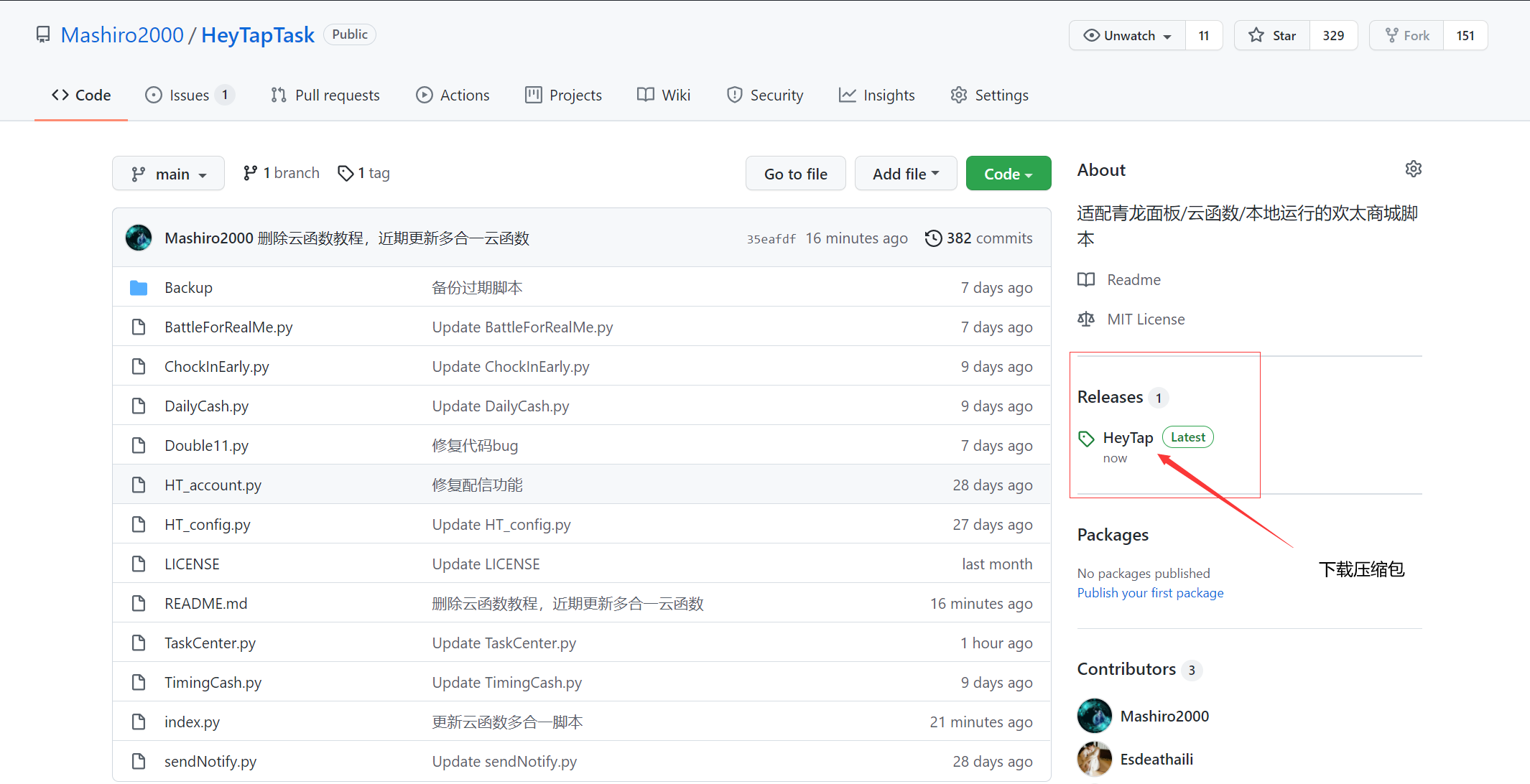
Task: Open commit history clock icon for 382 commits
Action: [x=933, y=238]
